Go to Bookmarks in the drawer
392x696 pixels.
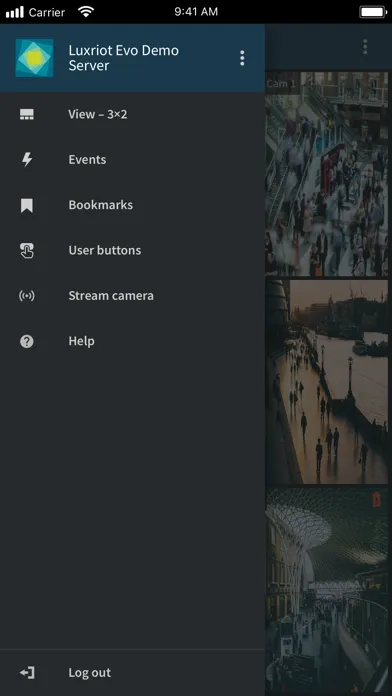[132, 205]
